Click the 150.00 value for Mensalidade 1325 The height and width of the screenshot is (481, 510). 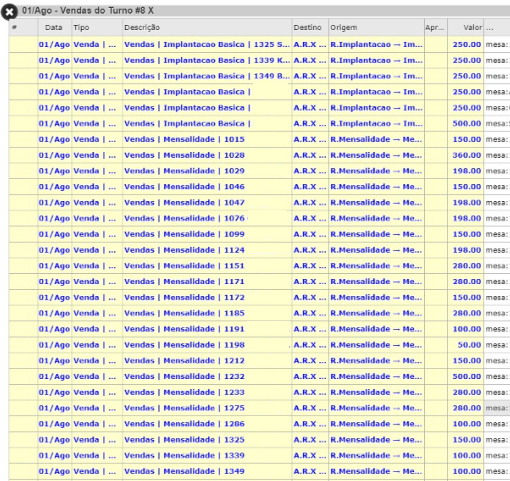click(467, 440)
